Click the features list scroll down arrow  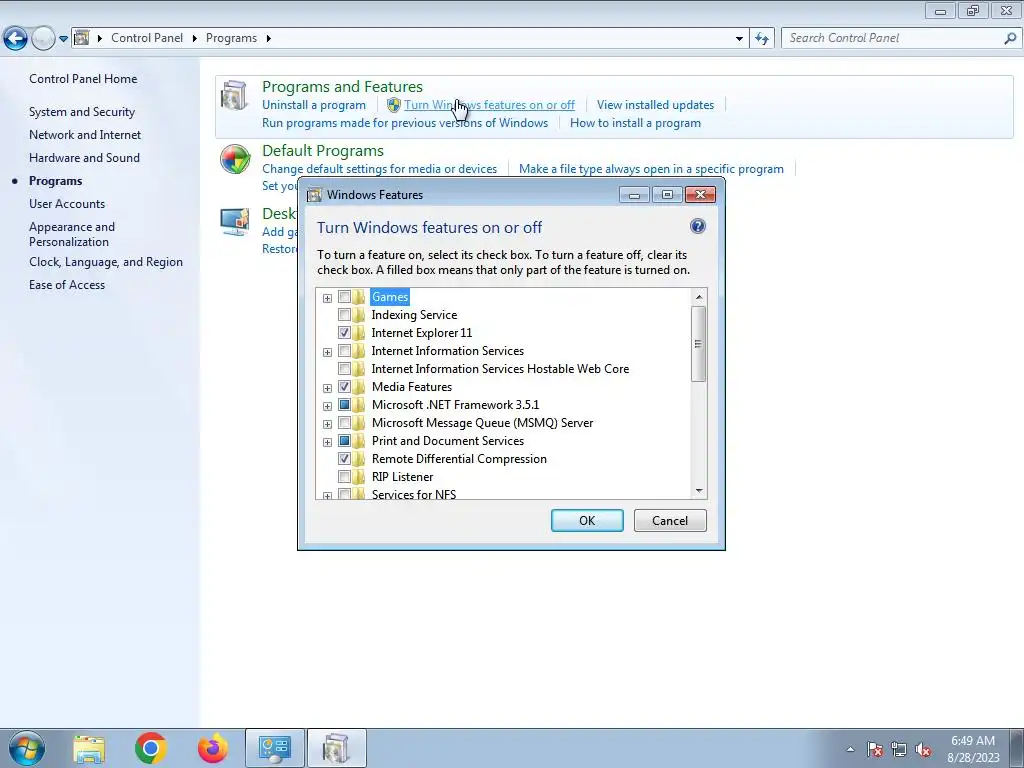699,491
